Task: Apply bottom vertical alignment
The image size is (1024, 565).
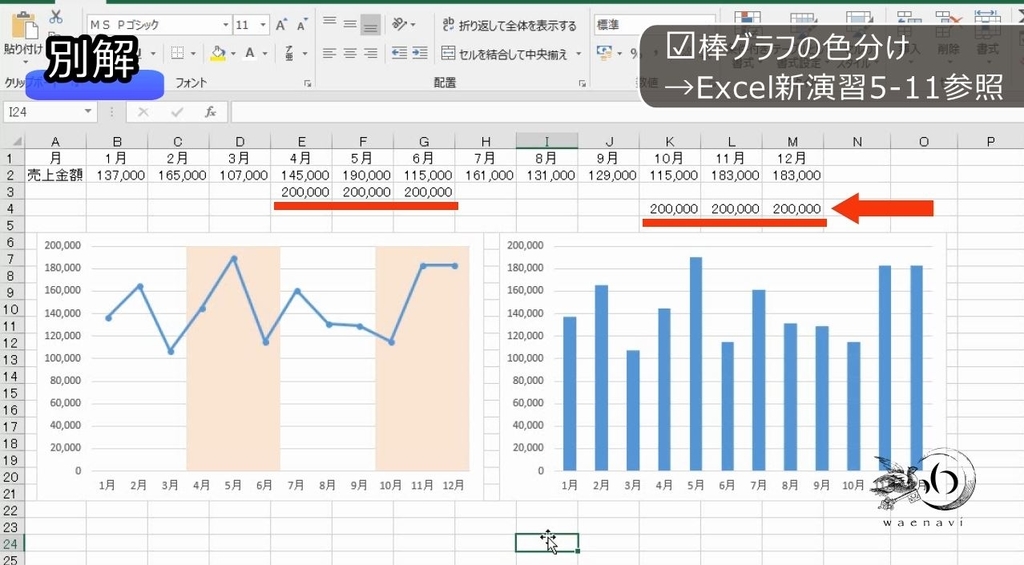Action: [x=370, y=25]
